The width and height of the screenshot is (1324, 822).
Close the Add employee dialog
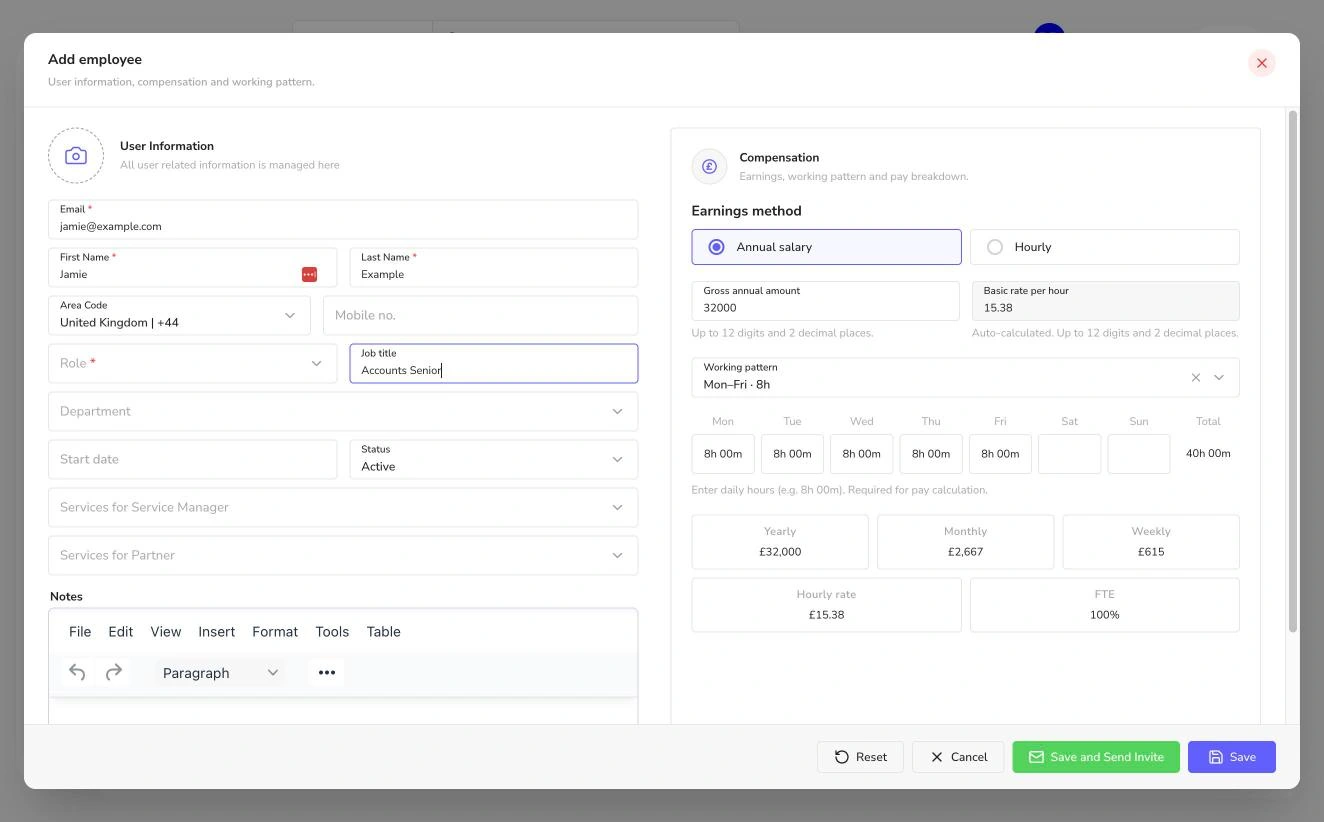(x=1262, y=63)
